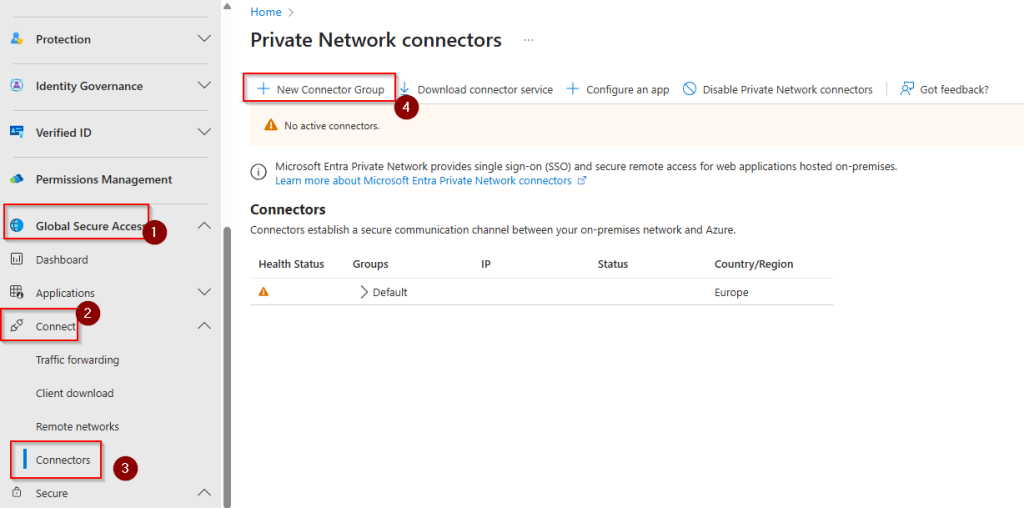
Task: Click the Applications grid icon
Action: click(x=16, y=293)
